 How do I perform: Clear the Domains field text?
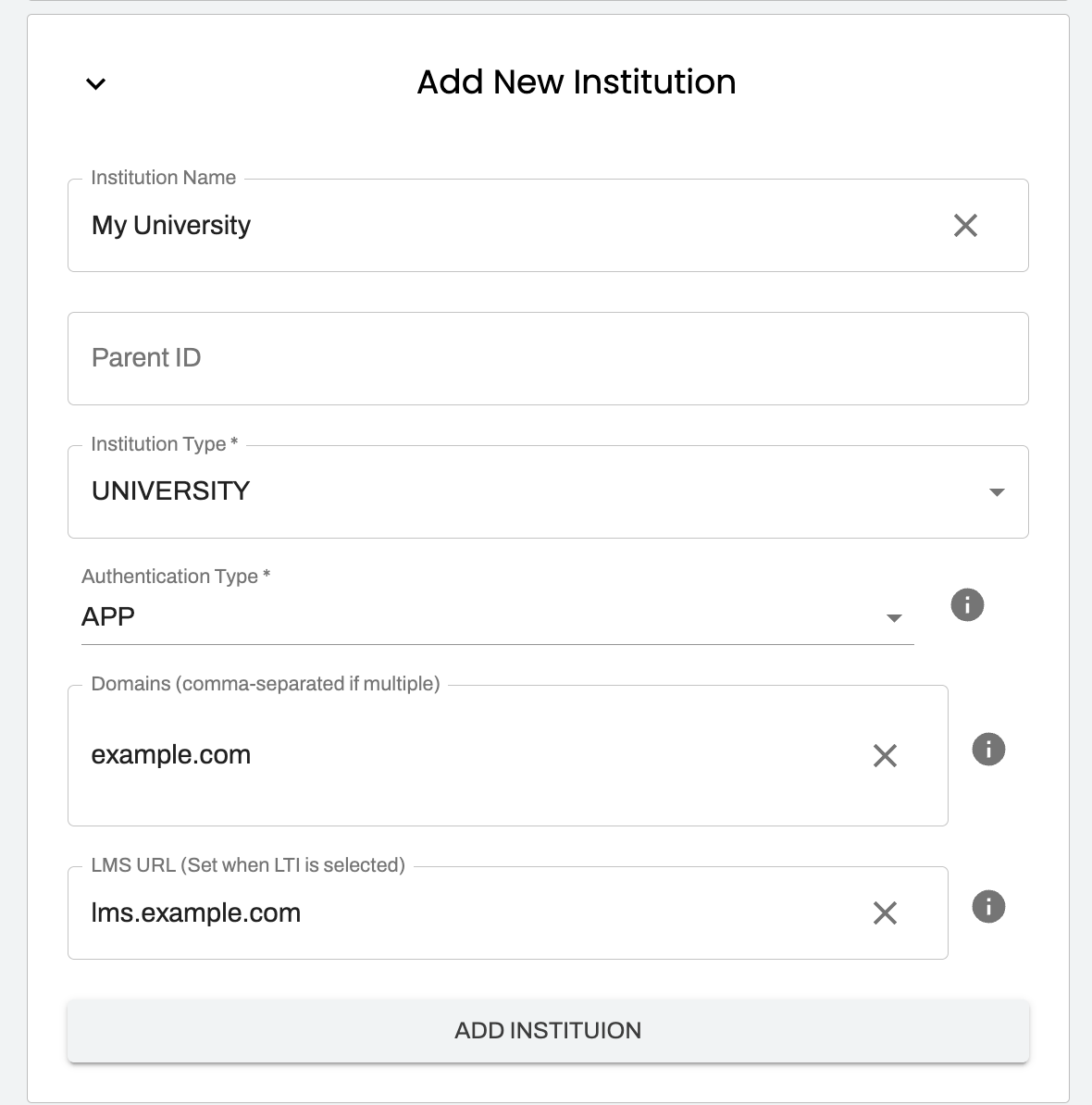point(885,755)
